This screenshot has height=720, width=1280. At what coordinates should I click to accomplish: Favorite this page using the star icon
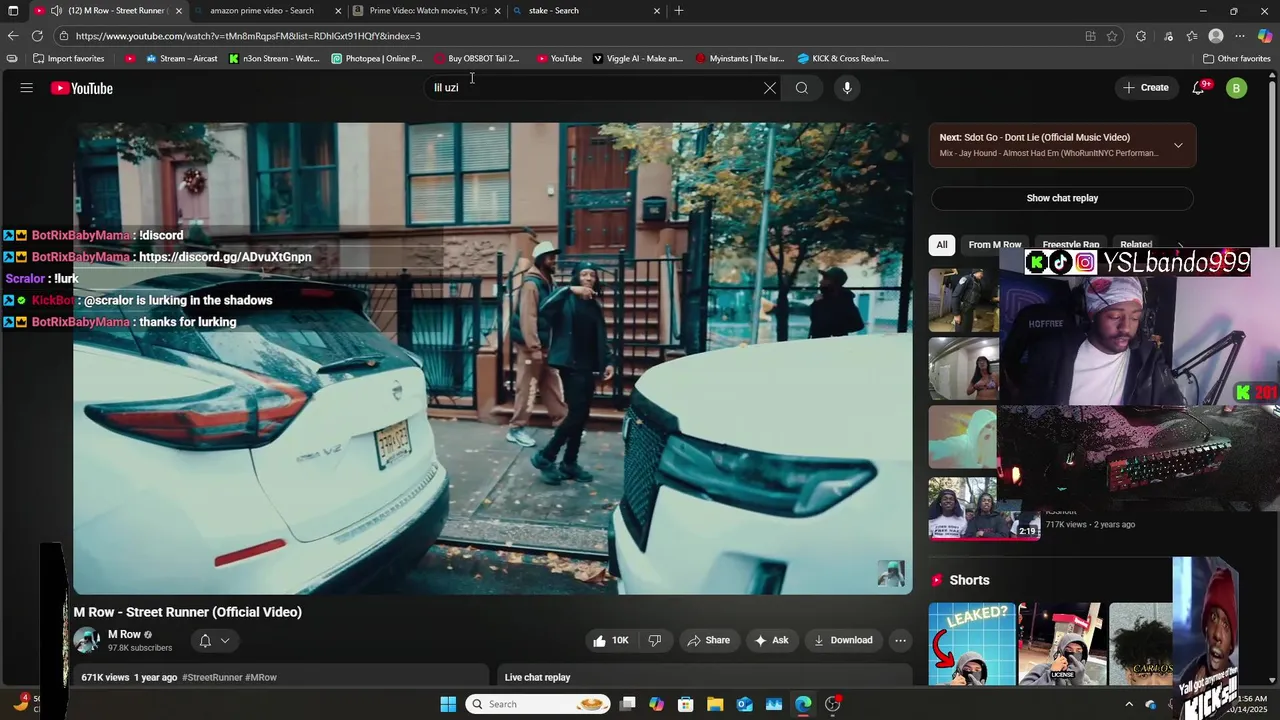tap(1112, 36)
